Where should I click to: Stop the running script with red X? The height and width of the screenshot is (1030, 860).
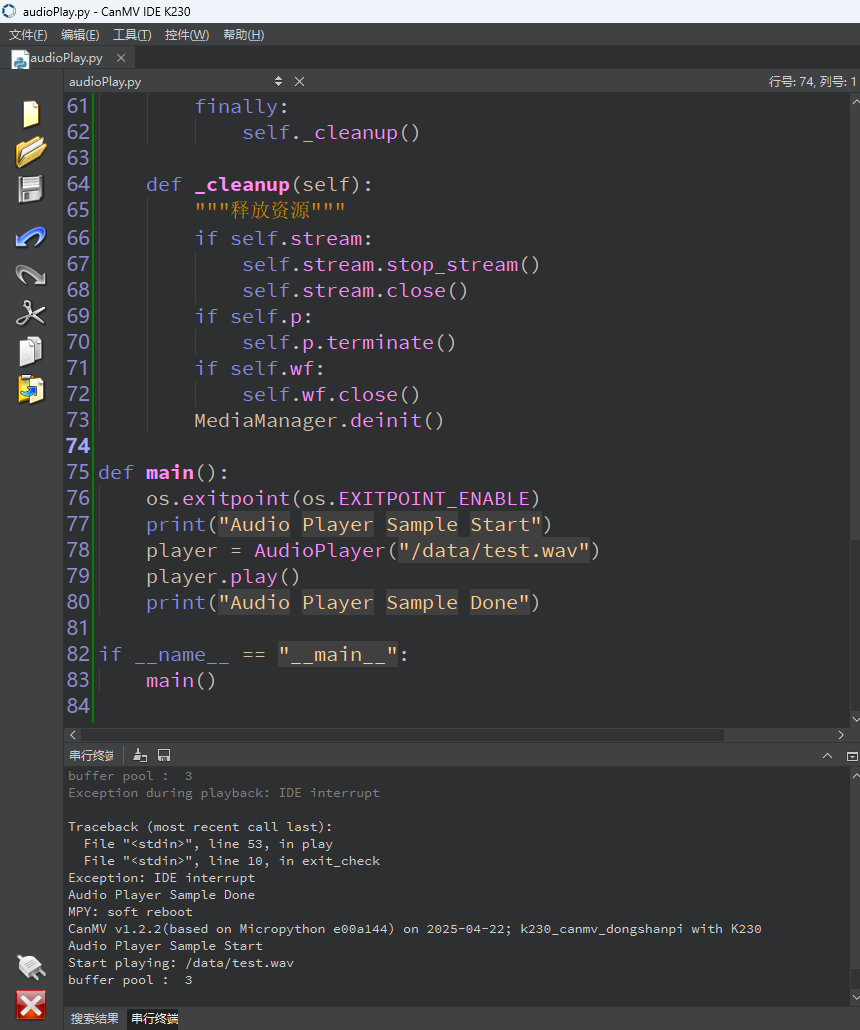click(31, 1006)
